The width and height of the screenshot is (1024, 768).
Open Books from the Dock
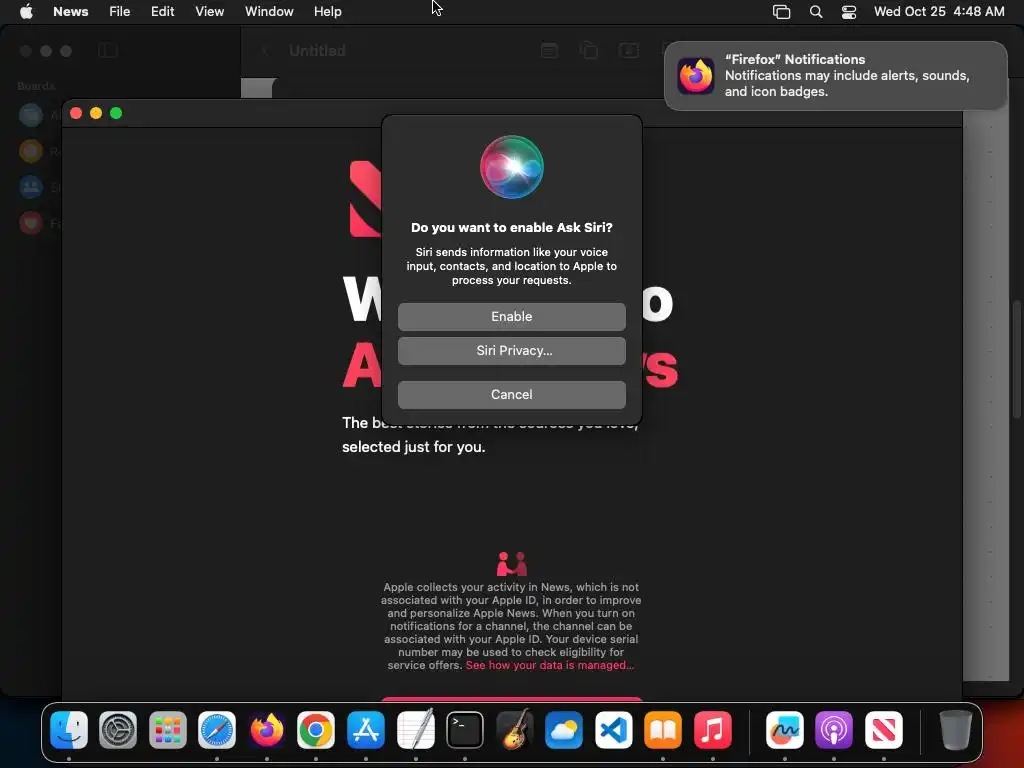coord(663,729)
